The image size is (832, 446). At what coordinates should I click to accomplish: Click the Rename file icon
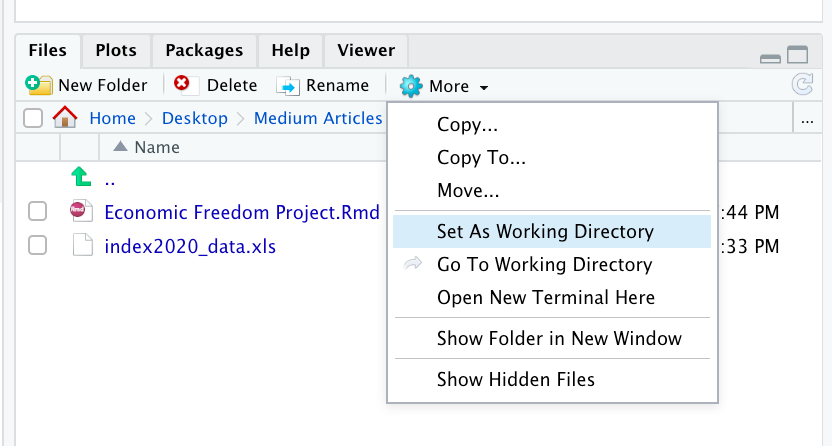tap(288, 86)
